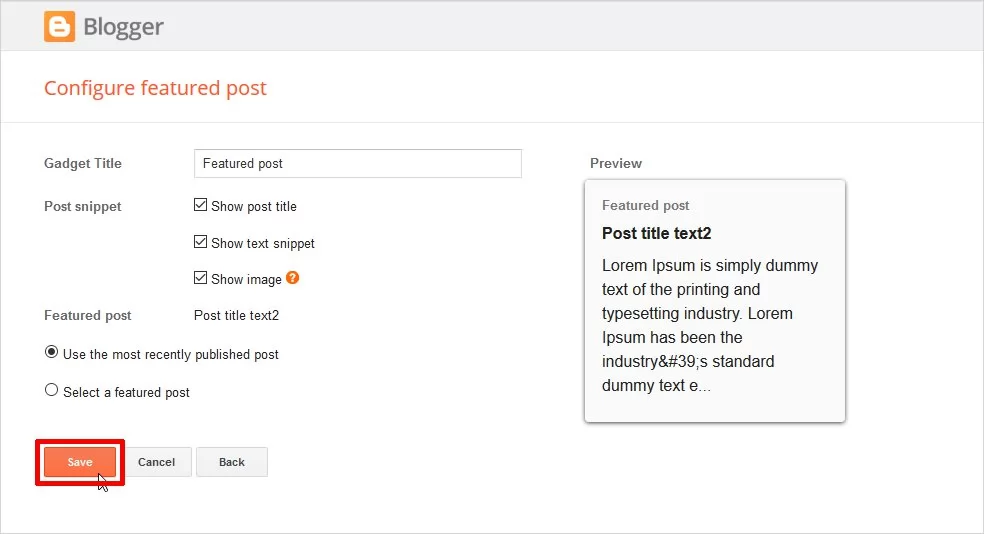Click the Cancel button

coord(156,462)
